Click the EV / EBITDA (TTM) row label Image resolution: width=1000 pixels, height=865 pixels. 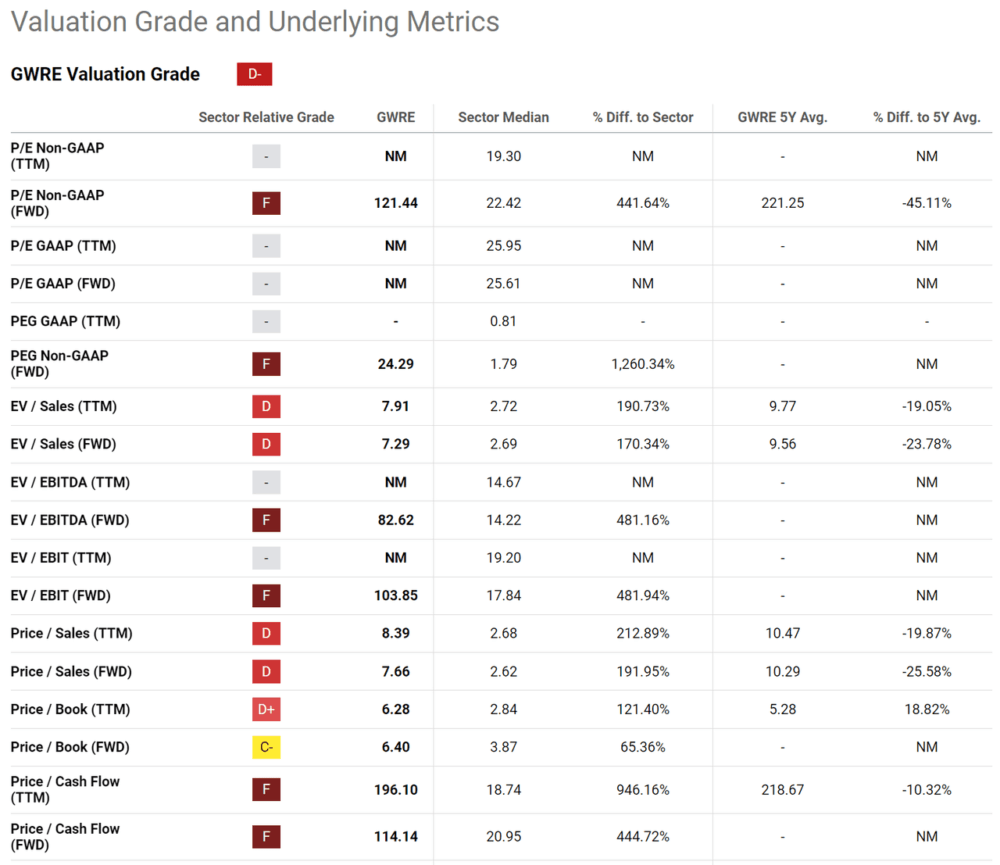click(x=70, y=482)
